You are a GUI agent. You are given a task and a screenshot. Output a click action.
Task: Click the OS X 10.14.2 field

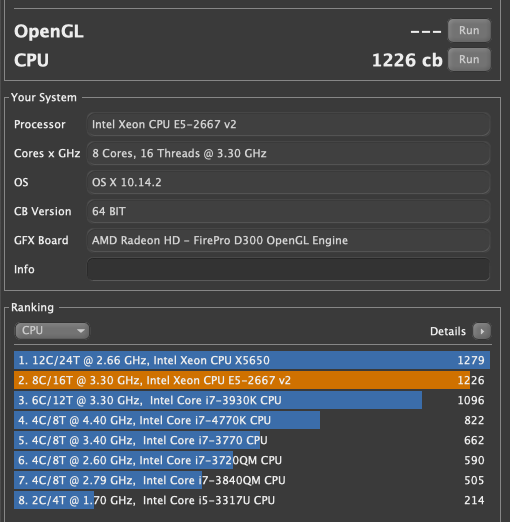[x=288, y=182]
